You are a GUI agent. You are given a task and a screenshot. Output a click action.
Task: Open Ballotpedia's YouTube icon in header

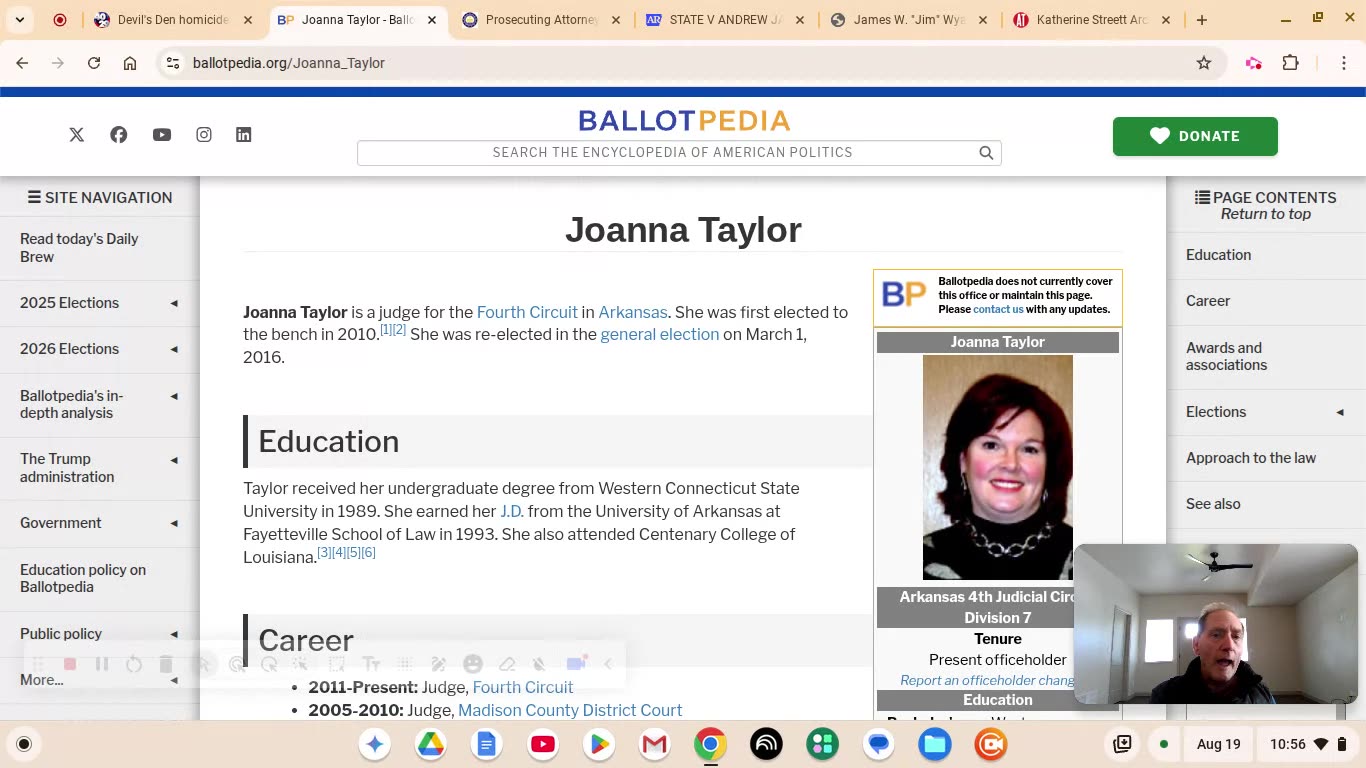[162, 135]
